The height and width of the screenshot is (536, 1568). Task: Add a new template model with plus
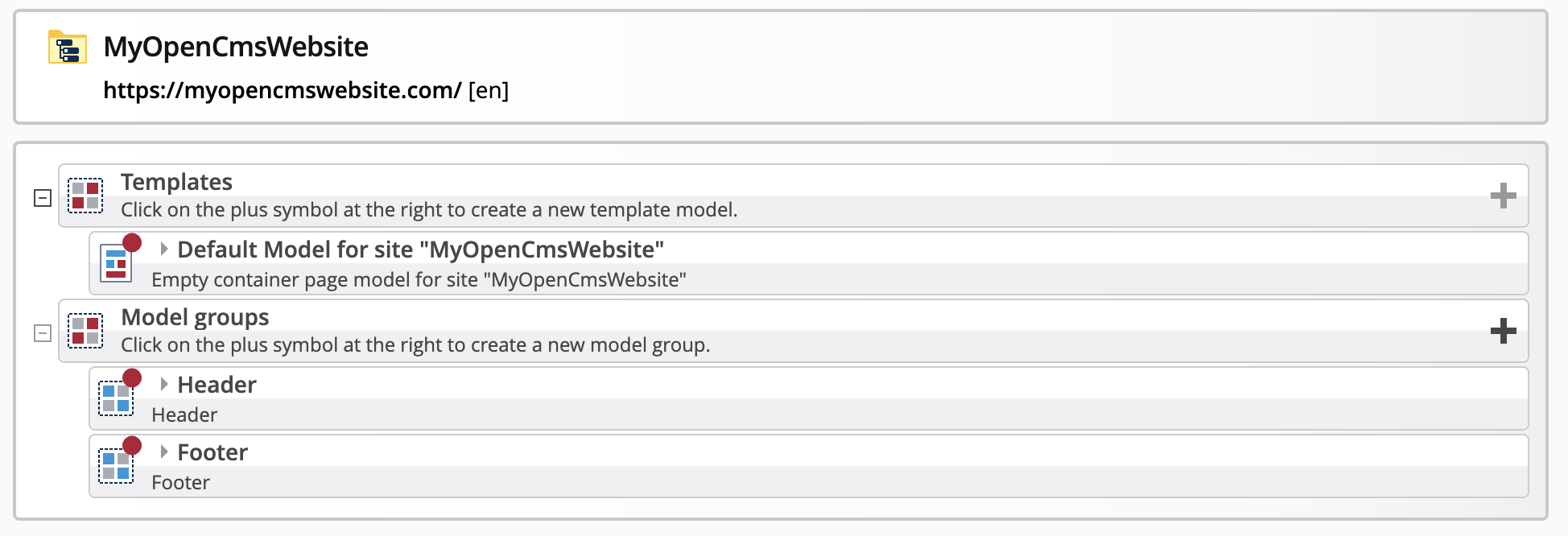click(x=1503, y=196)
